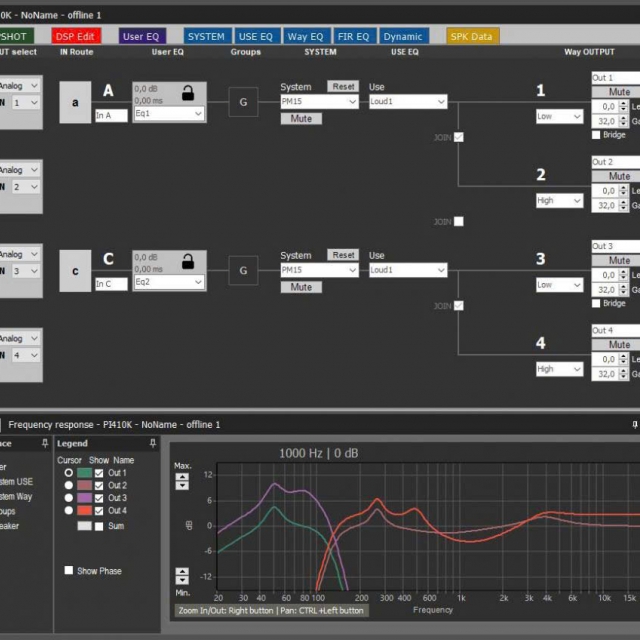Switch to the FIR EQ tab
This screenshot has width=640, height=640.
pyautogui.click(x=353, y=36)
